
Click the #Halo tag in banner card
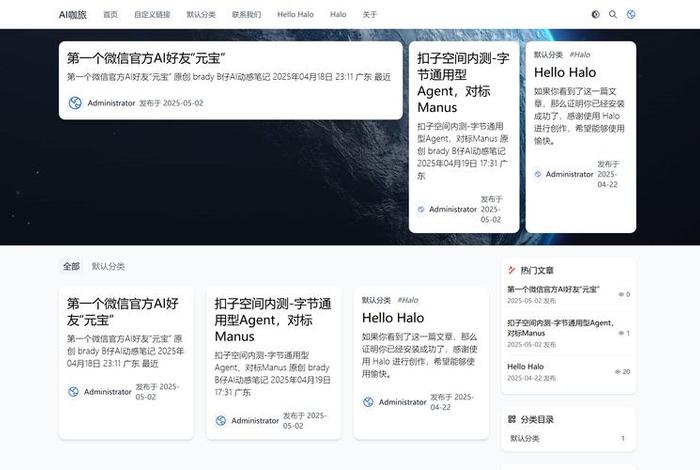[579, 54]
